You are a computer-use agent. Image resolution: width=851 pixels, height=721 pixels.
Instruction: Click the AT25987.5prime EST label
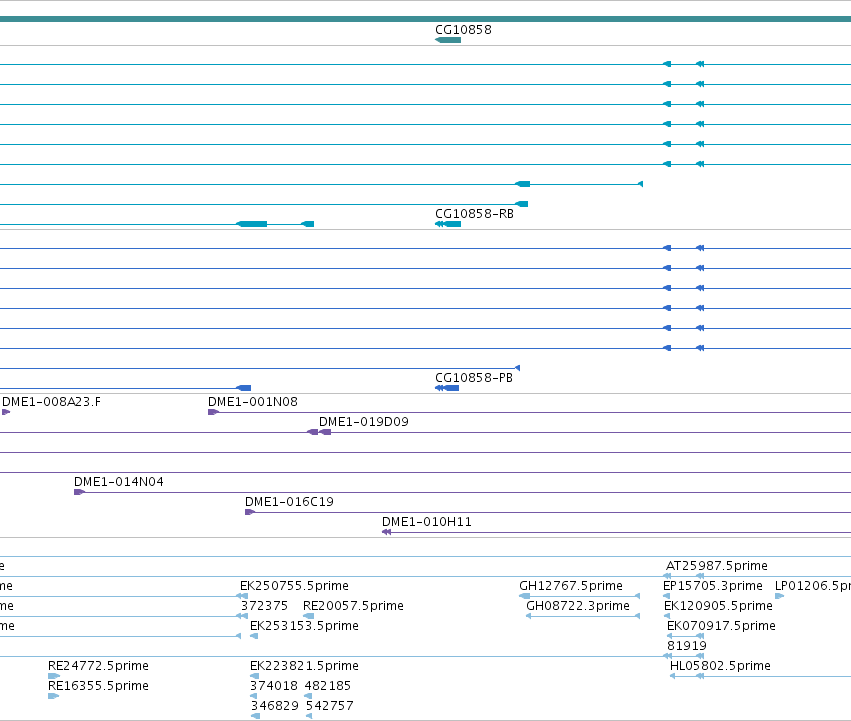click(x=716, y=566)
